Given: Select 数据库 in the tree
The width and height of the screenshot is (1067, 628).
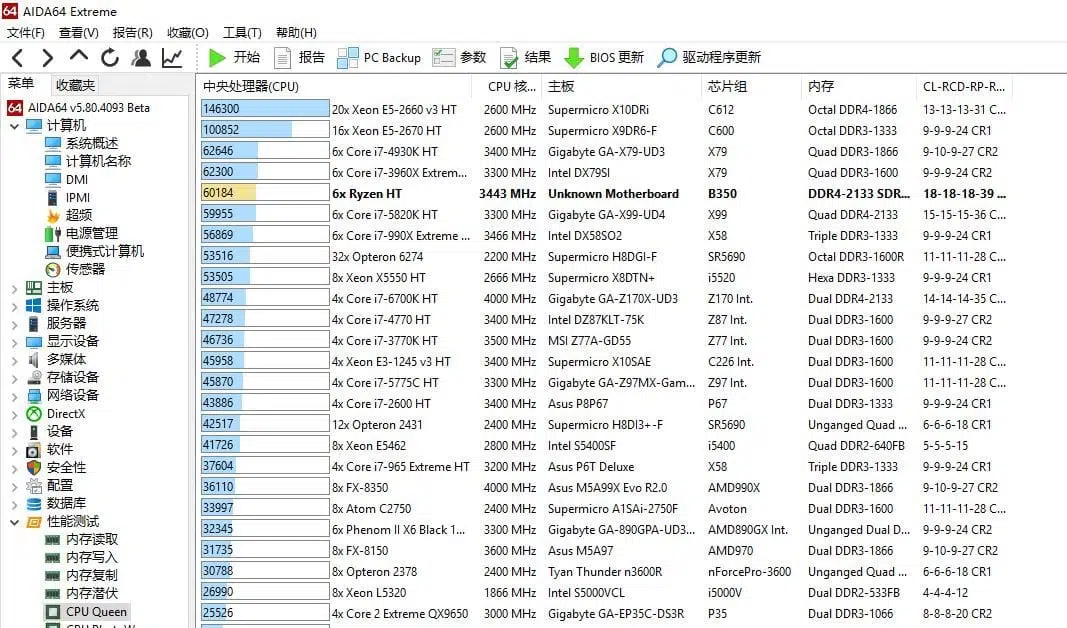Looking at the screenshot, I should pos(56,503).
